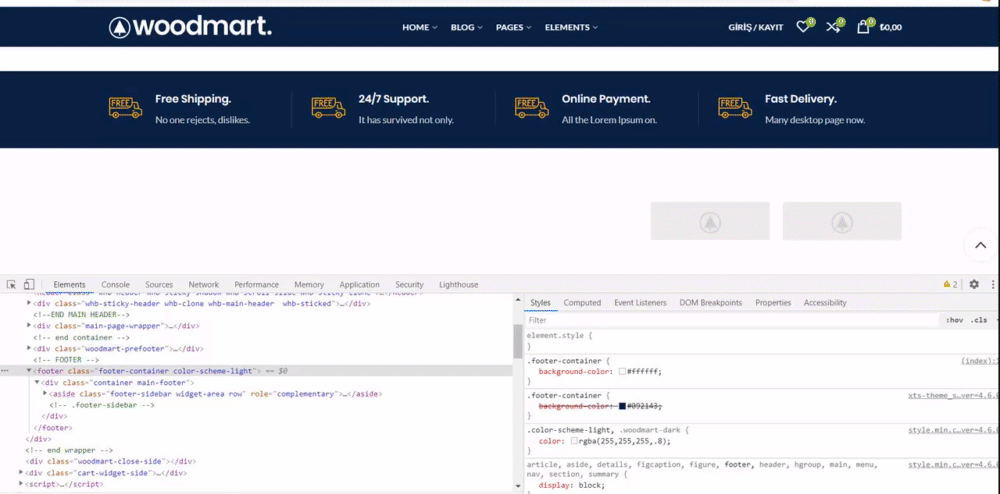Toggle the device toolbar icon
Screen dimensions: 1000x494
[29, 284]
